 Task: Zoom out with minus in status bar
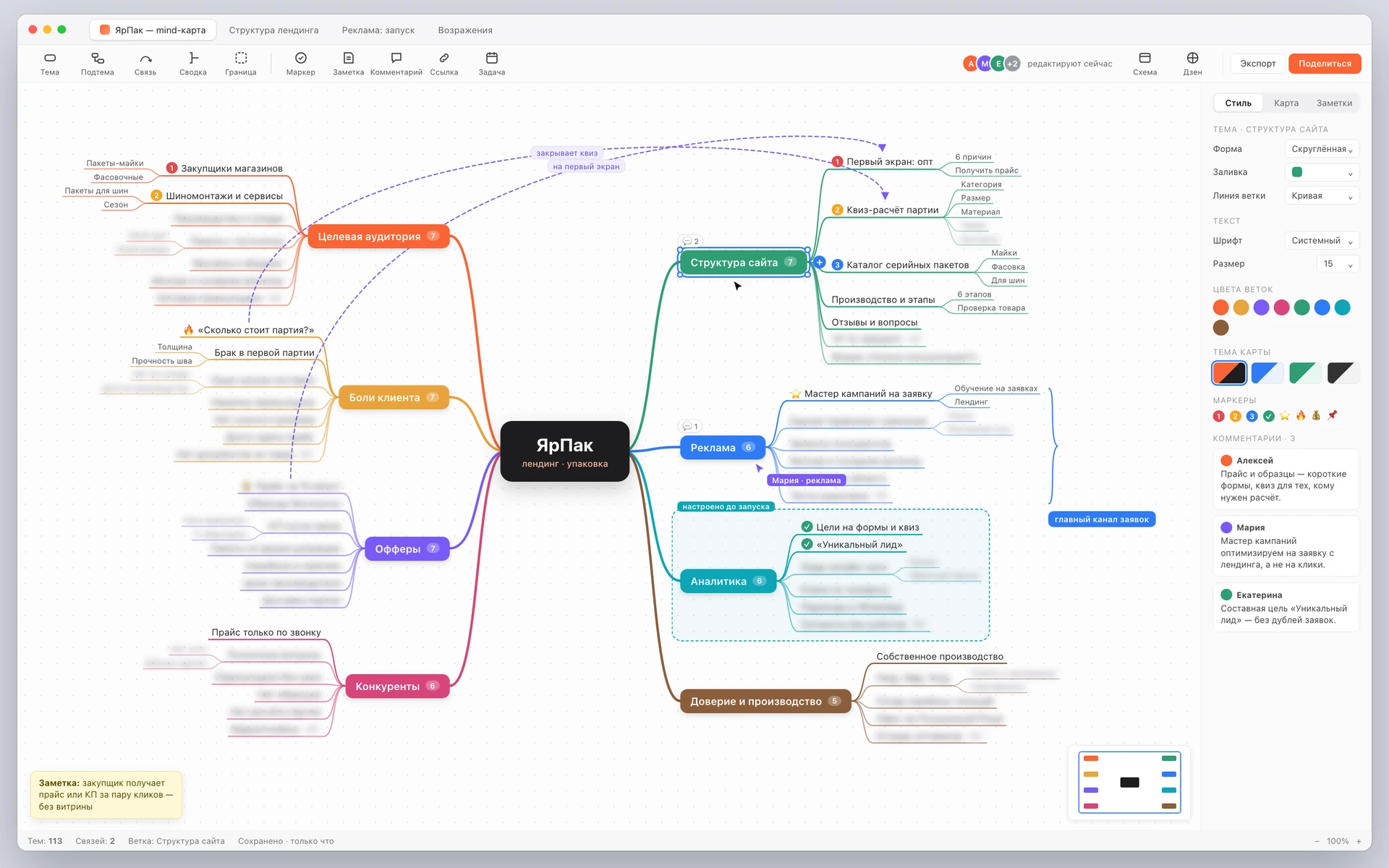point(1317,841)
